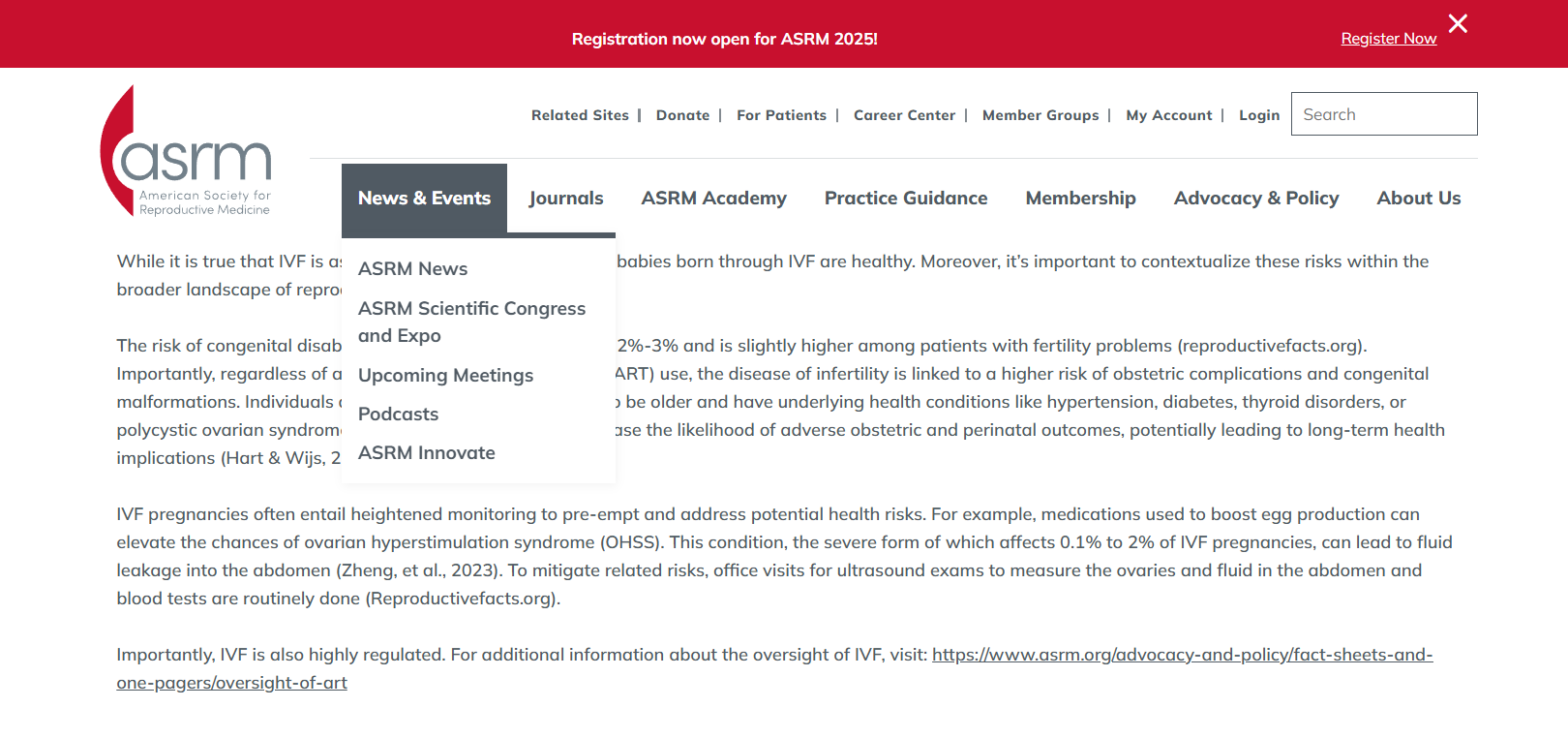Viewport: 1568px width, 738px height.
Task: Go to For Patients page
Action: tap(781, 115)
